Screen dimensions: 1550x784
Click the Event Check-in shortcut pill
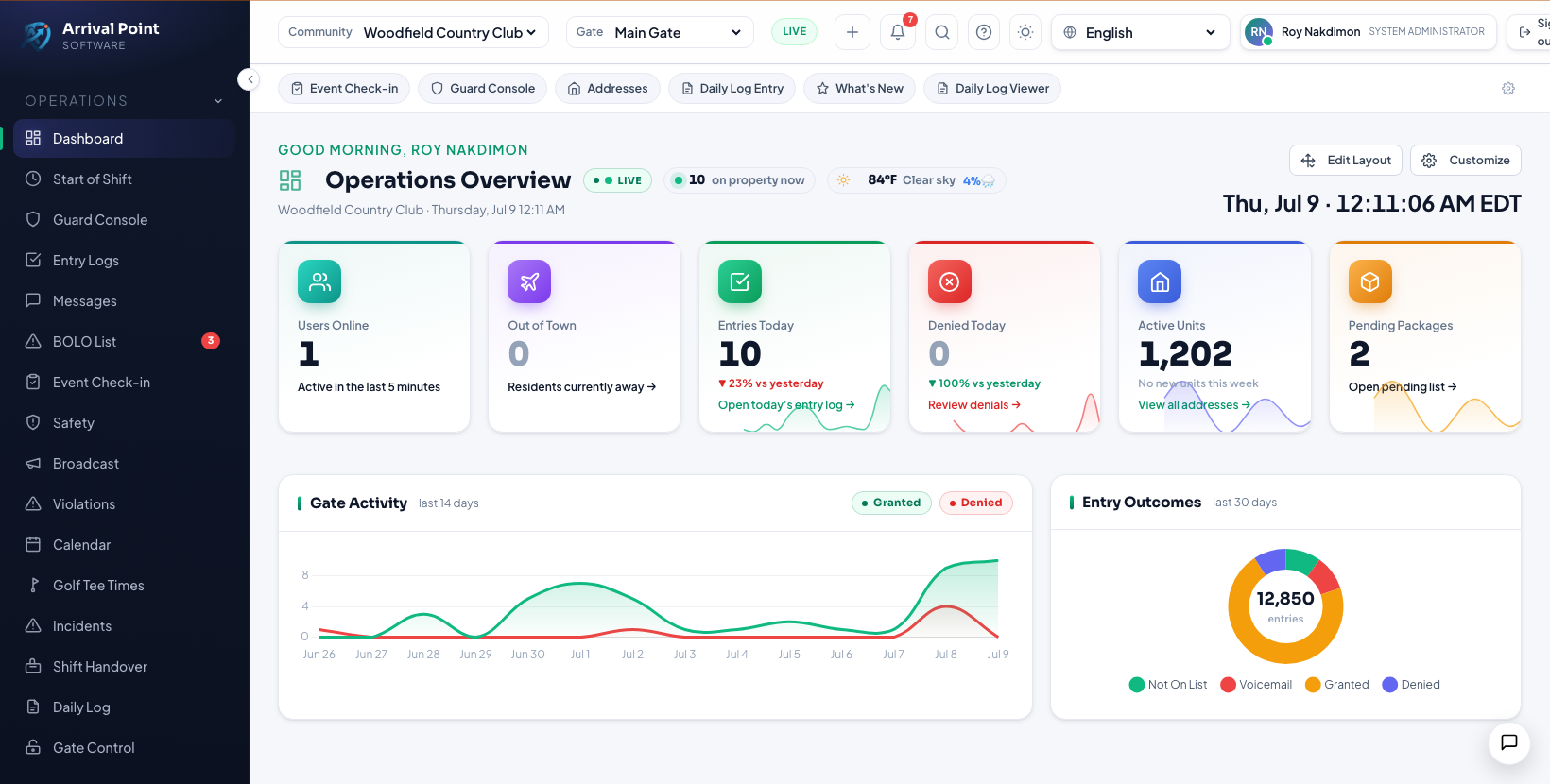[x=344, y=89]
